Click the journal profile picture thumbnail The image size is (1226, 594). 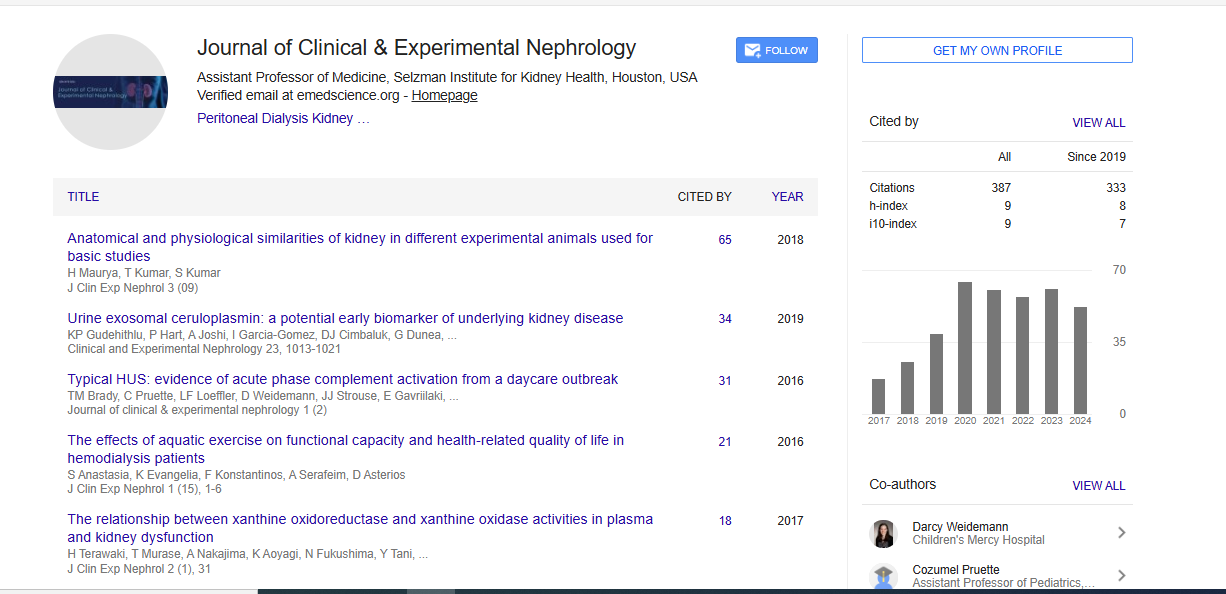click(x=110, y=92)
